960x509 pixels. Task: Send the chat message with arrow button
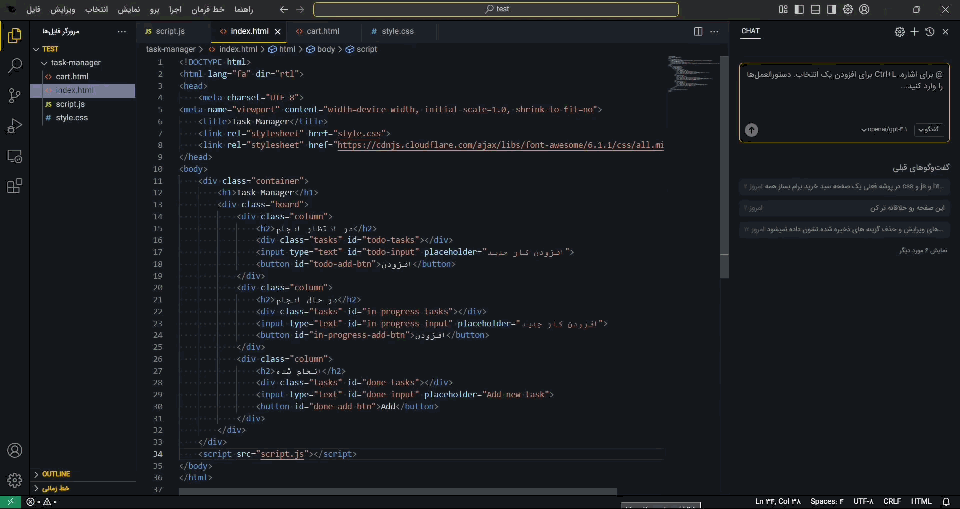click(x=751, y=130)
